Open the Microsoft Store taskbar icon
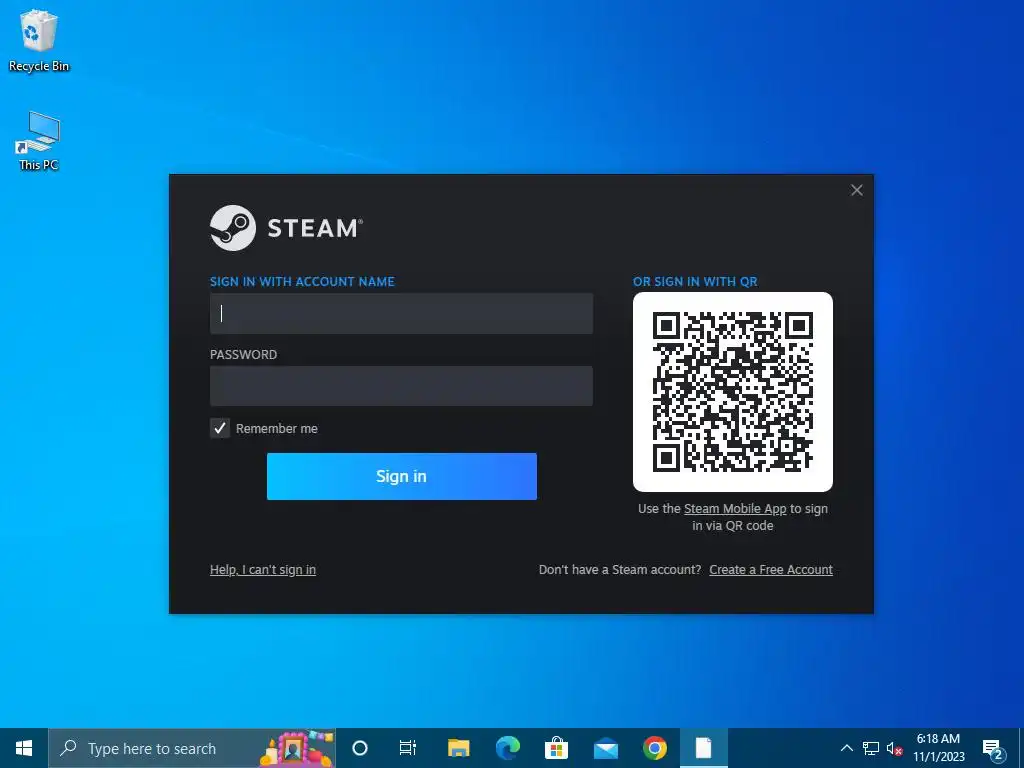 556,748
